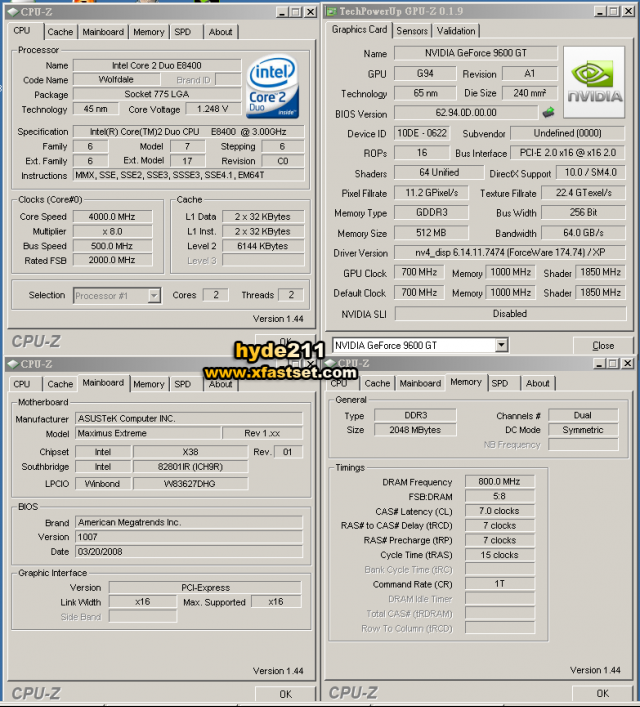Click the BIOS save chip icon in GPU-Z
This screenshot has height=707, width=640.
click(x=548, y=112)
